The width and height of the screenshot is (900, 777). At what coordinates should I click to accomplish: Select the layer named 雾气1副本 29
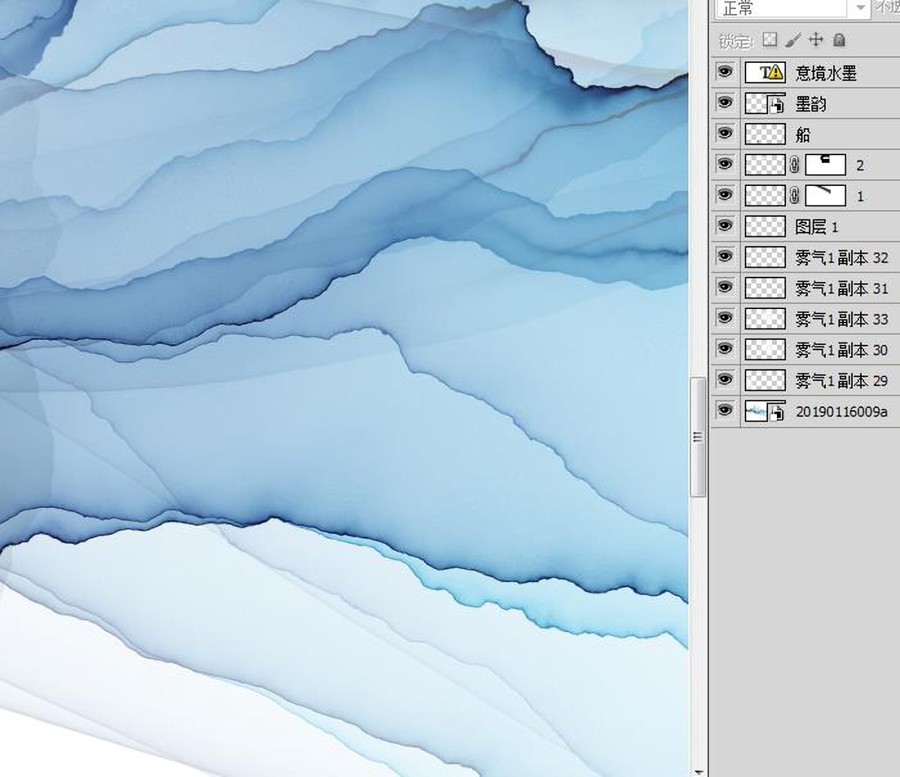pos(841,380)
